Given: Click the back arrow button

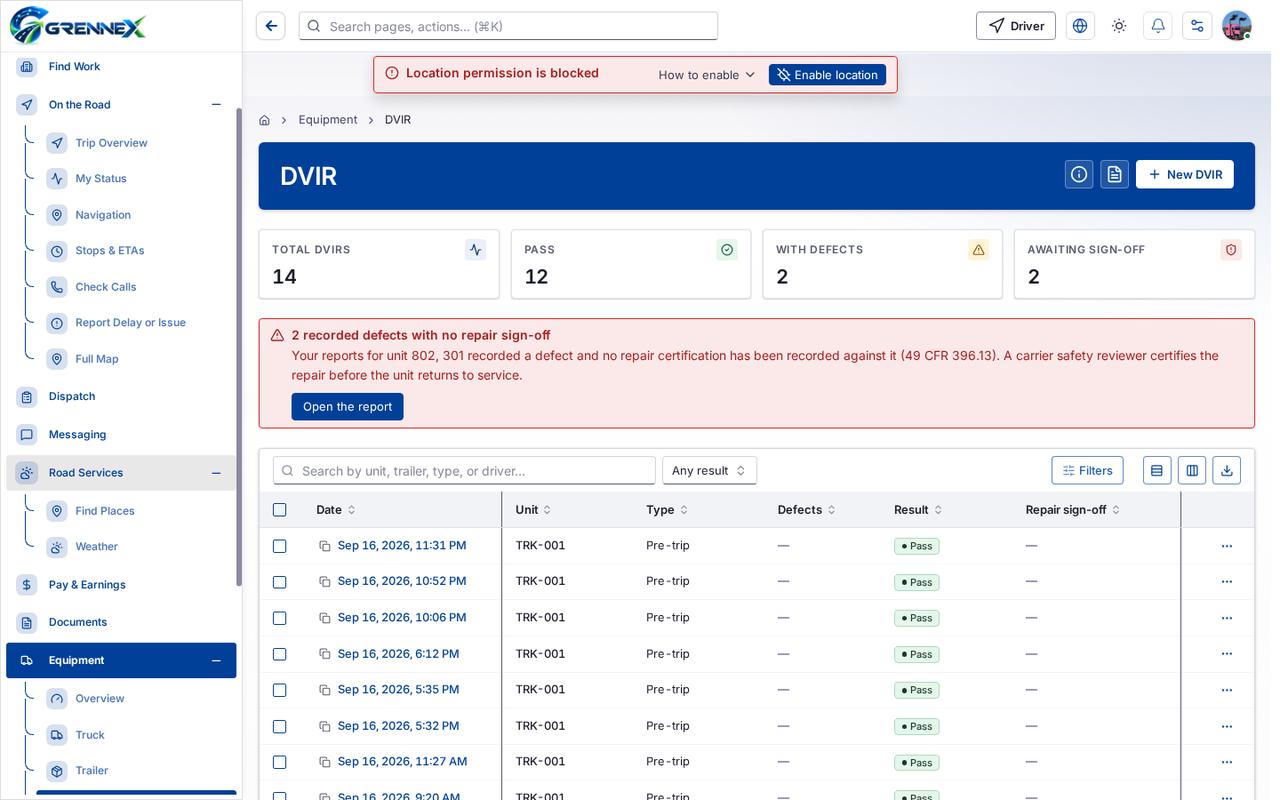Looking at the screenshot, I should (x=270, y=26).
